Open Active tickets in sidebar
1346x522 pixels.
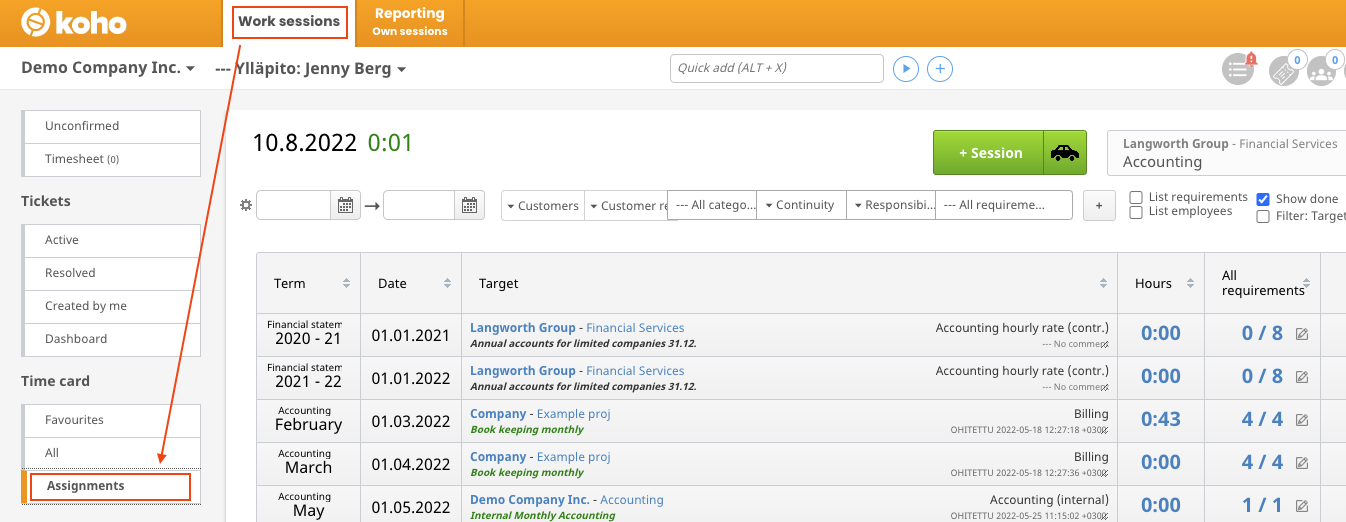click(112, 240)
